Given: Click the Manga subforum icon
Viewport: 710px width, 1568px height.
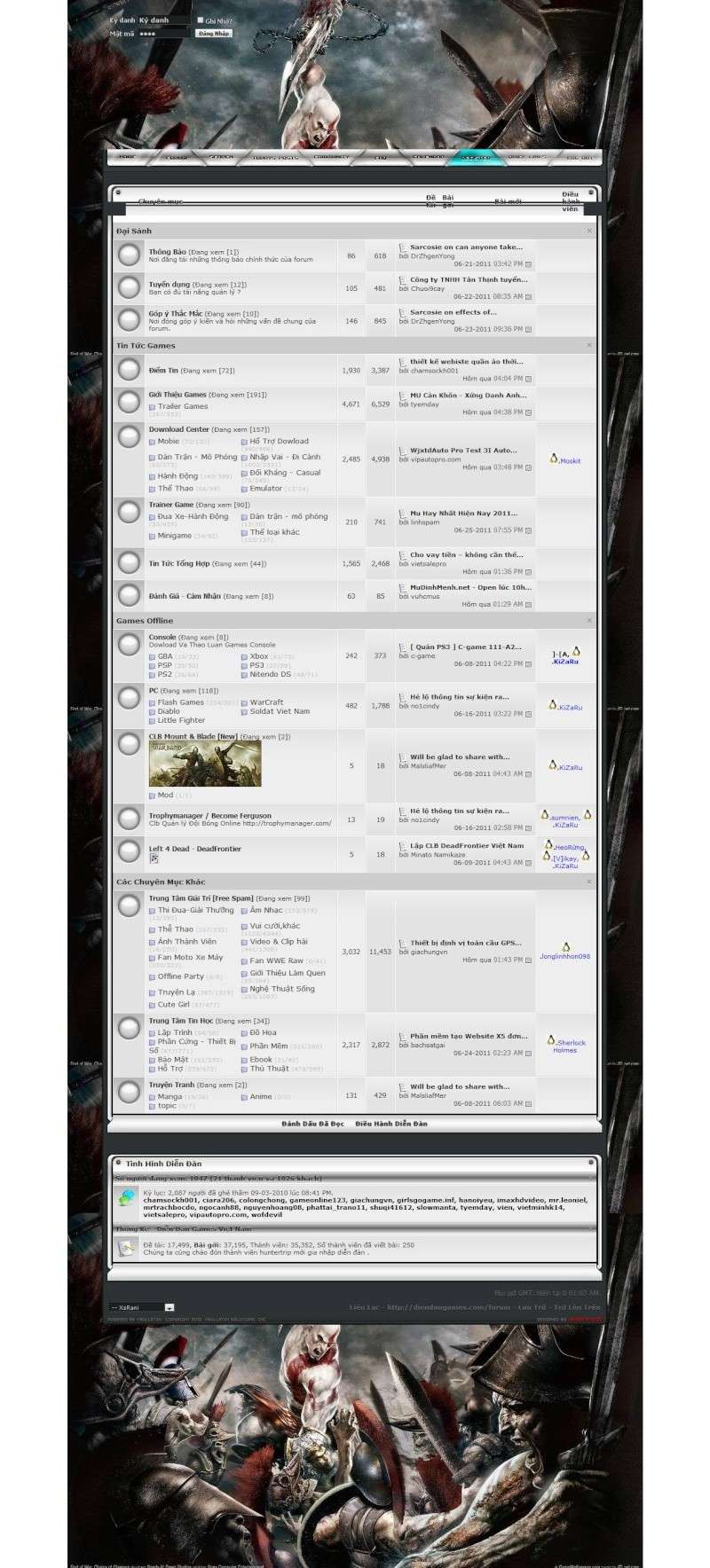Looking at the screenshot, I should coord(152,1097).
